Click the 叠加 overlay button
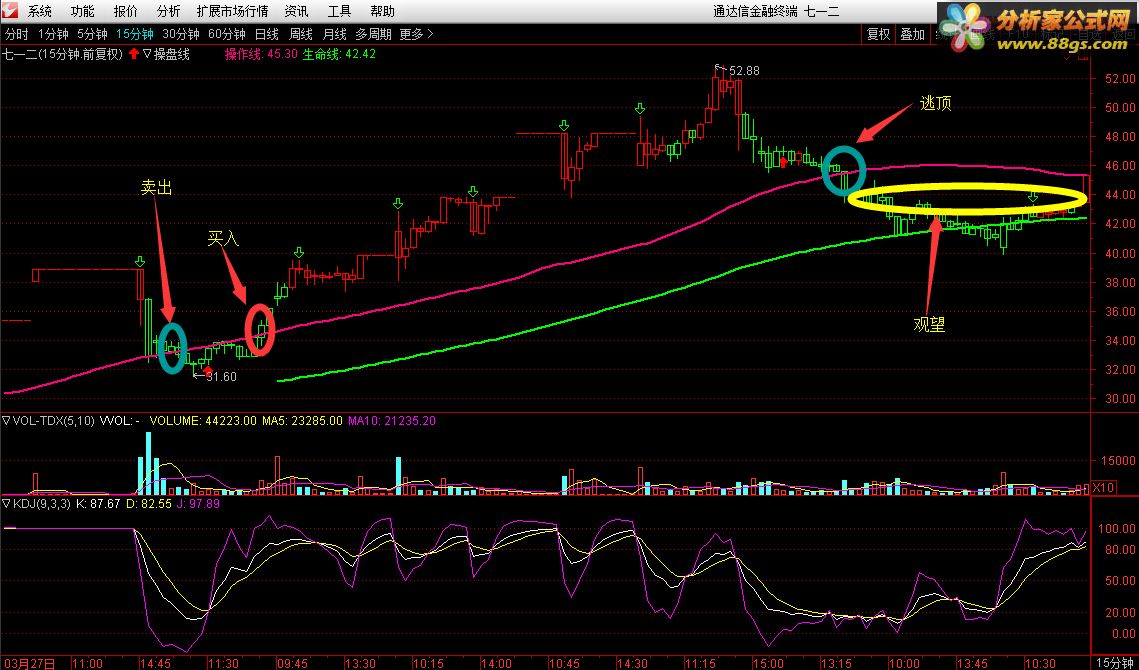The image size is (1139, 670). point(912,34)
